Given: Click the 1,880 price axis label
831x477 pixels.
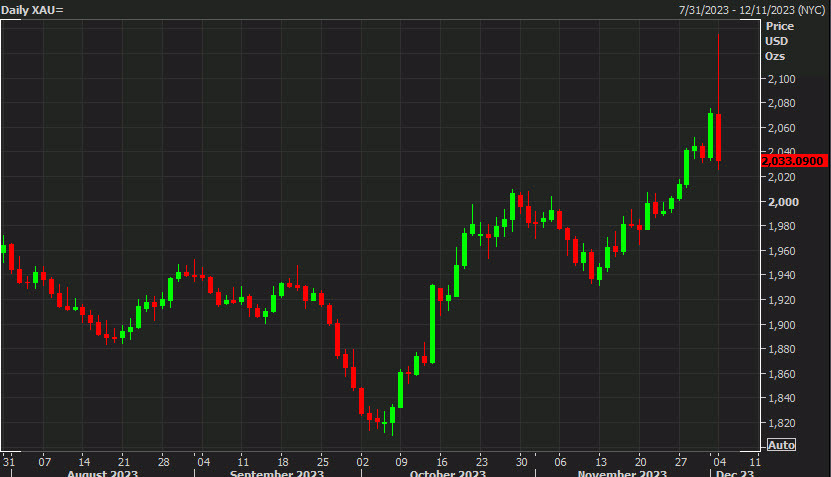Looking at the screenshot, I should click(782, 349).
